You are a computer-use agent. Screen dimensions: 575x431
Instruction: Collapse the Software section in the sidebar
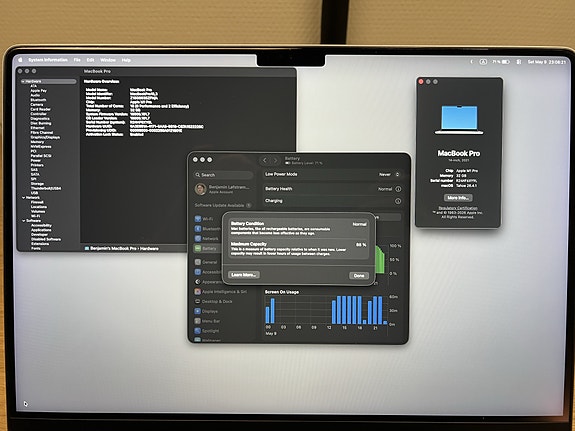click(23, 221)
